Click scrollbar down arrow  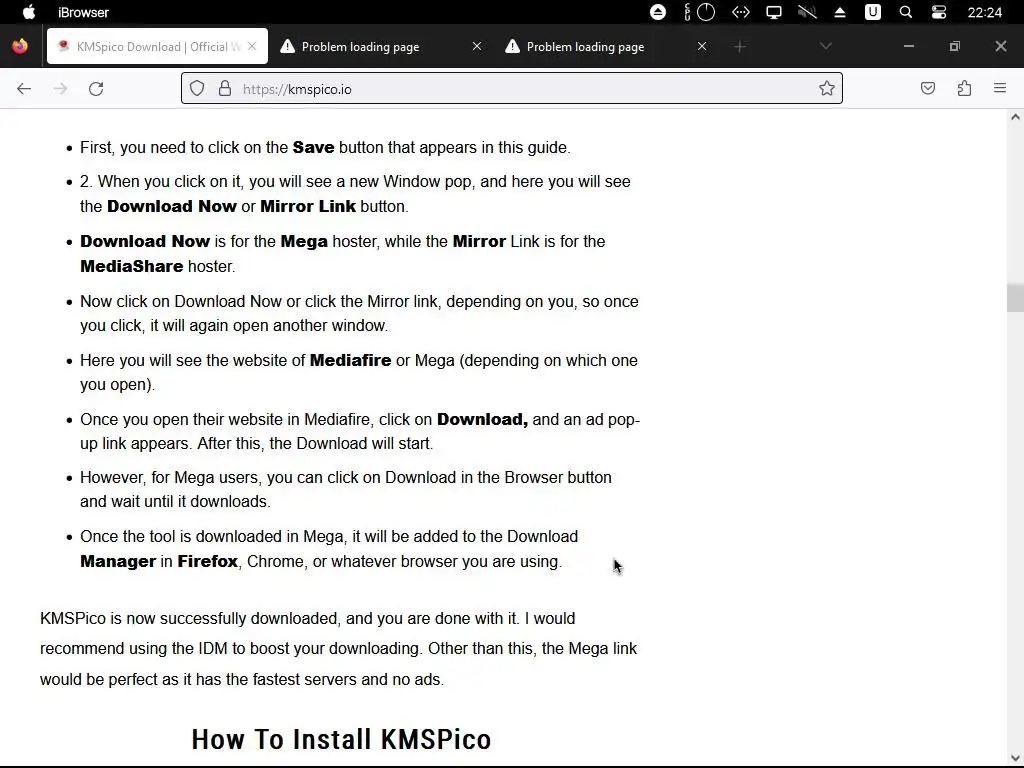pos(1015,758)
